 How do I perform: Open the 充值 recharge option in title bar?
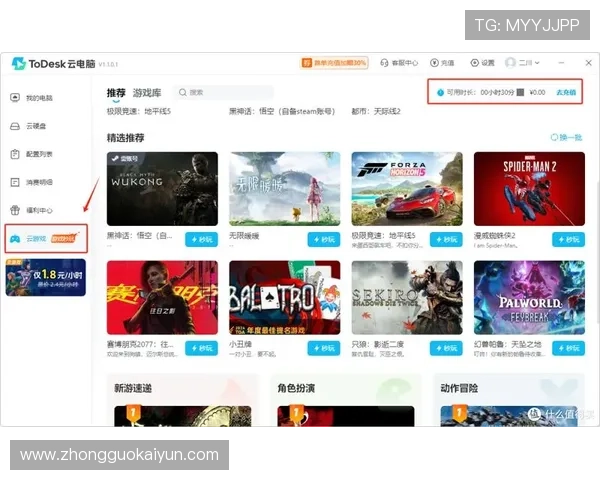coord(442,63)
